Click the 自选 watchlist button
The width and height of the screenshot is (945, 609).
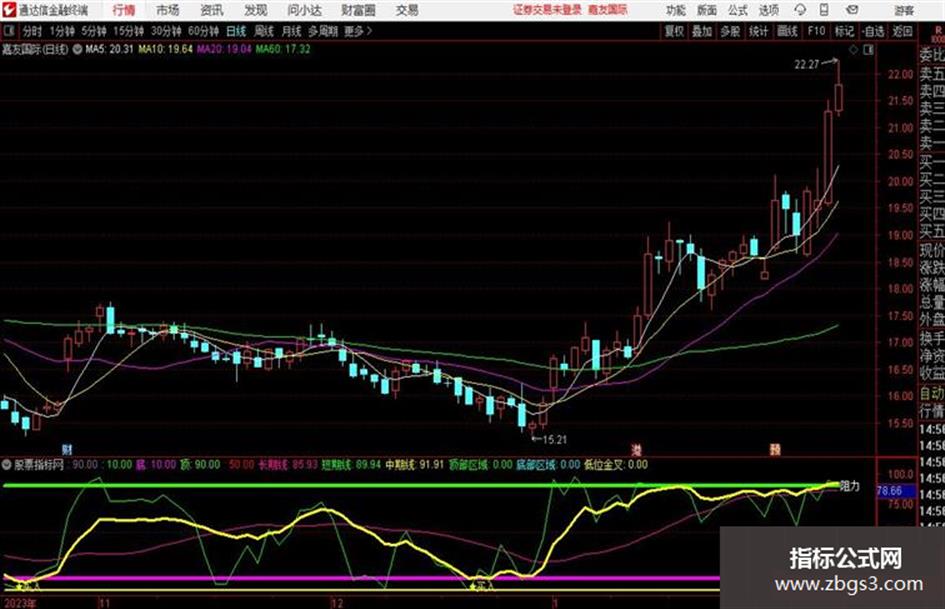point(873,31)
